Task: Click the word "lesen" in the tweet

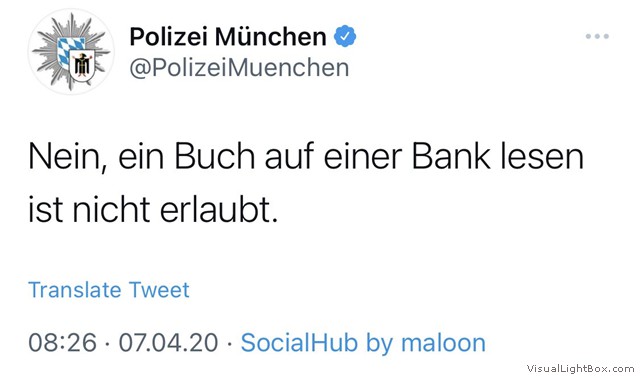Action: coord(542,156)
